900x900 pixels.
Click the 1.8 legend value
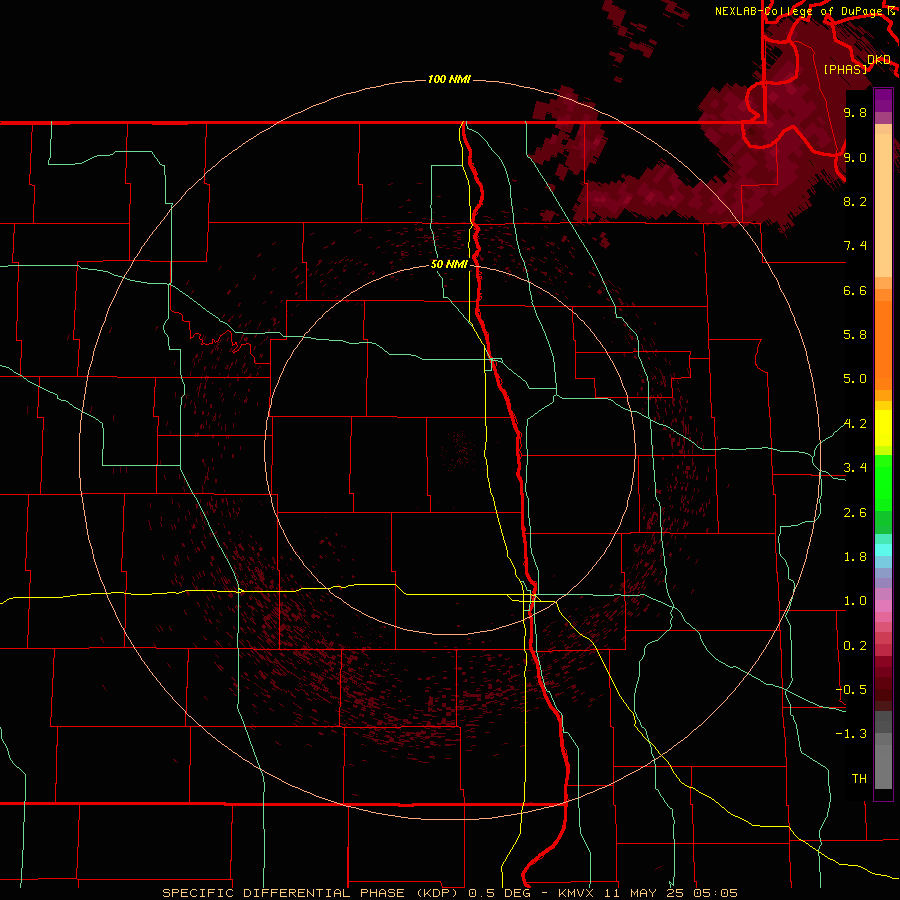click(855, 557)
